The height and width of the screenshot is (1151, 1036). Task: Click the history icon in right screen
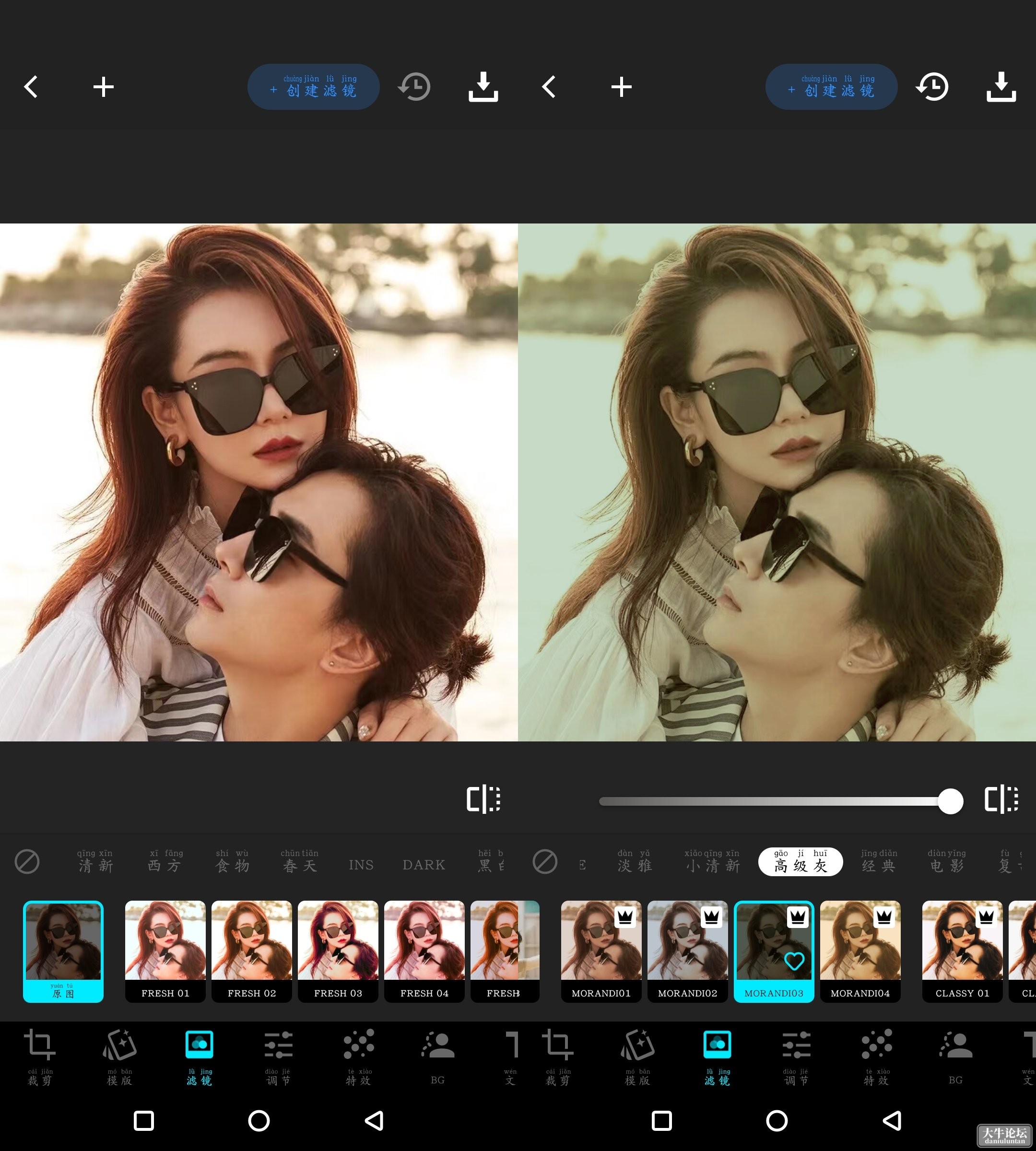932,87
